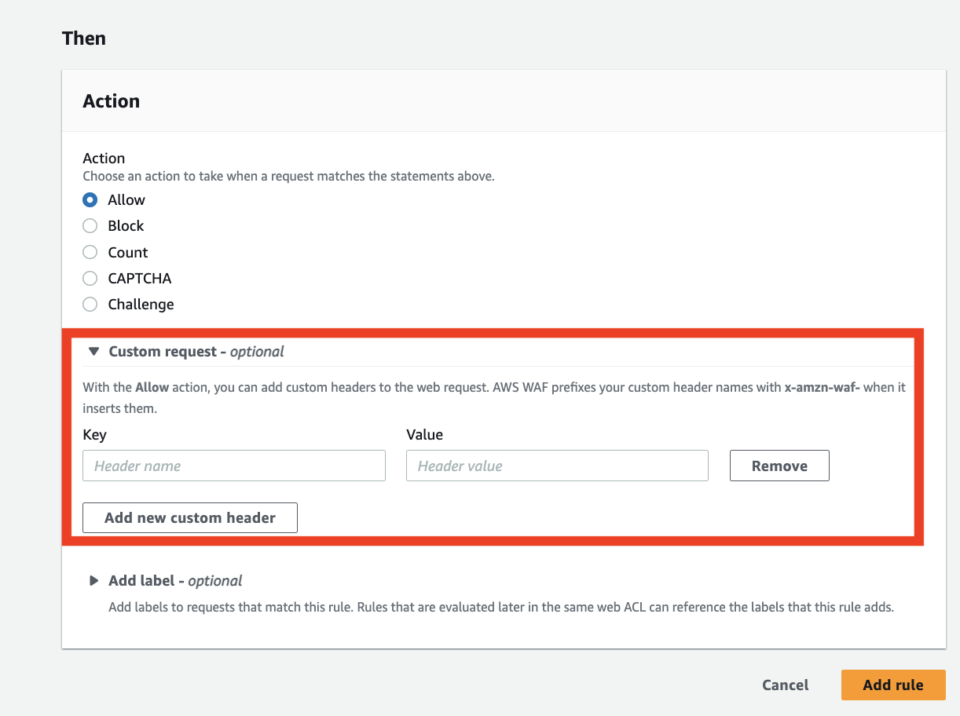This screenshot has height=716, width=960.
Task: Select the Count action
Action: coord(89,251)
